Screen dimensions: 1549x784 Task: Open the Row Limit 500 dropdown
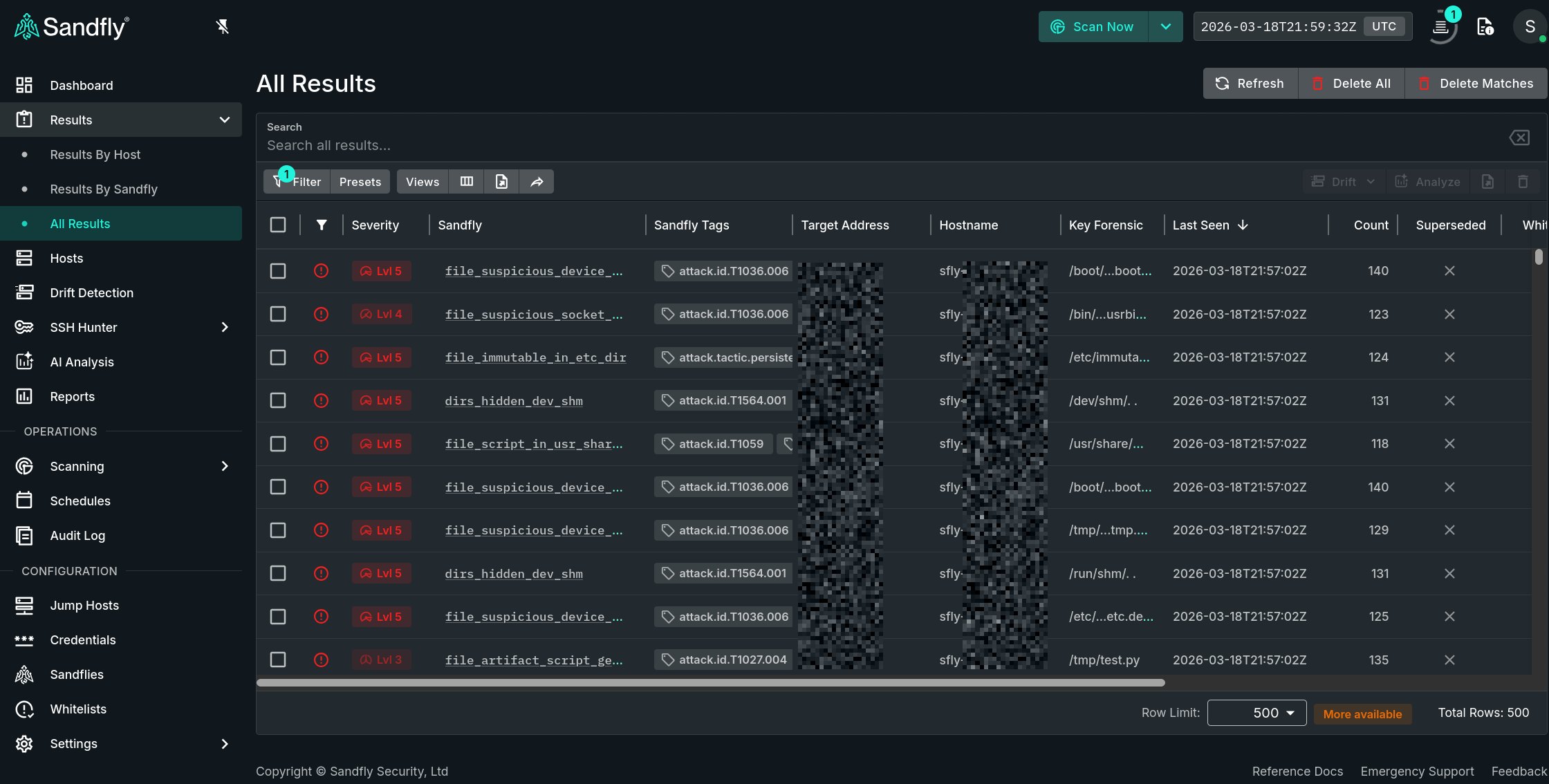point(1257,712)
